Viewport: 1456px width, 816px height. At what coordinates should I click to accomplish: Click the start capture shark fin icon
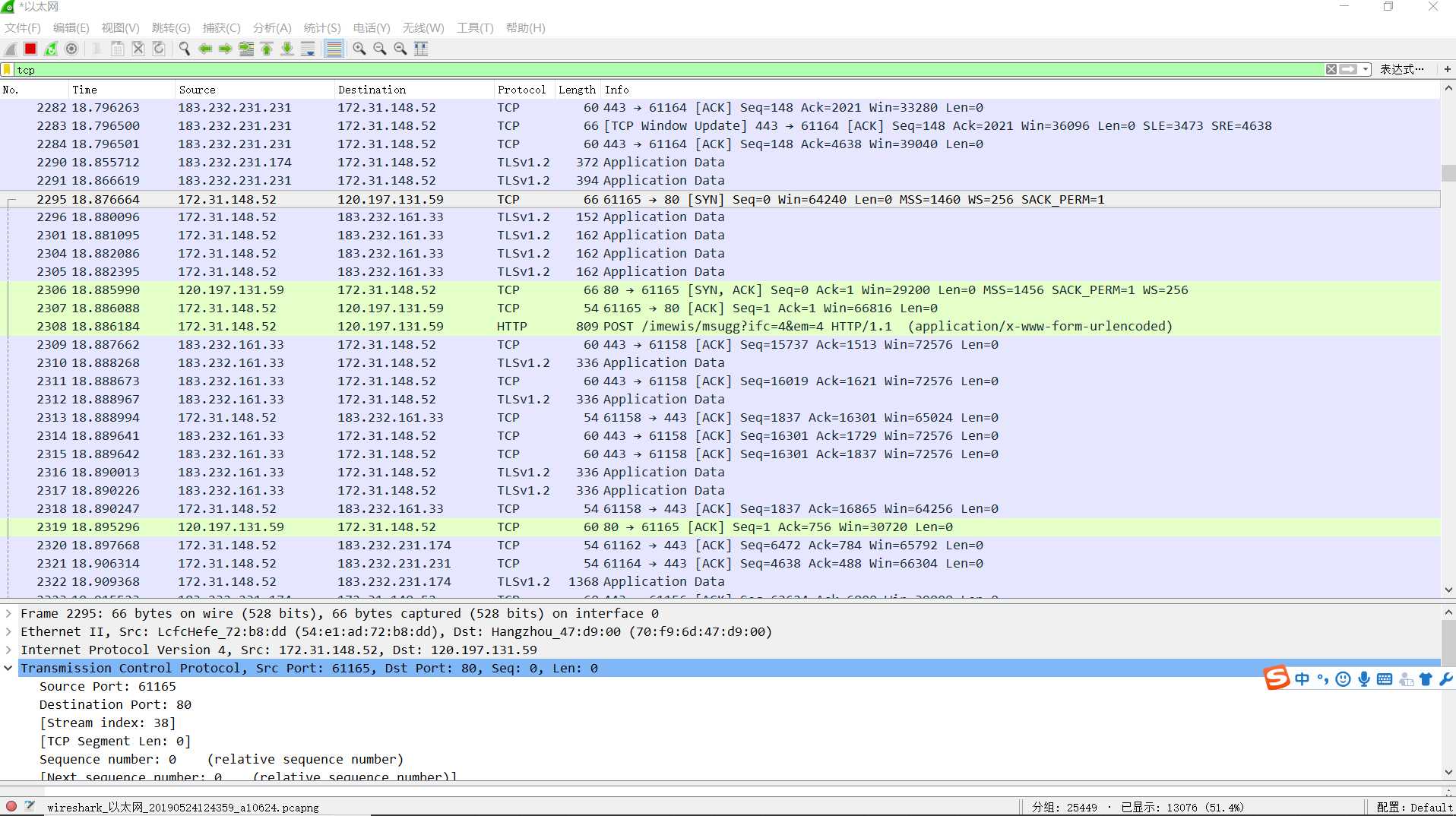click(x=11, y=49)
